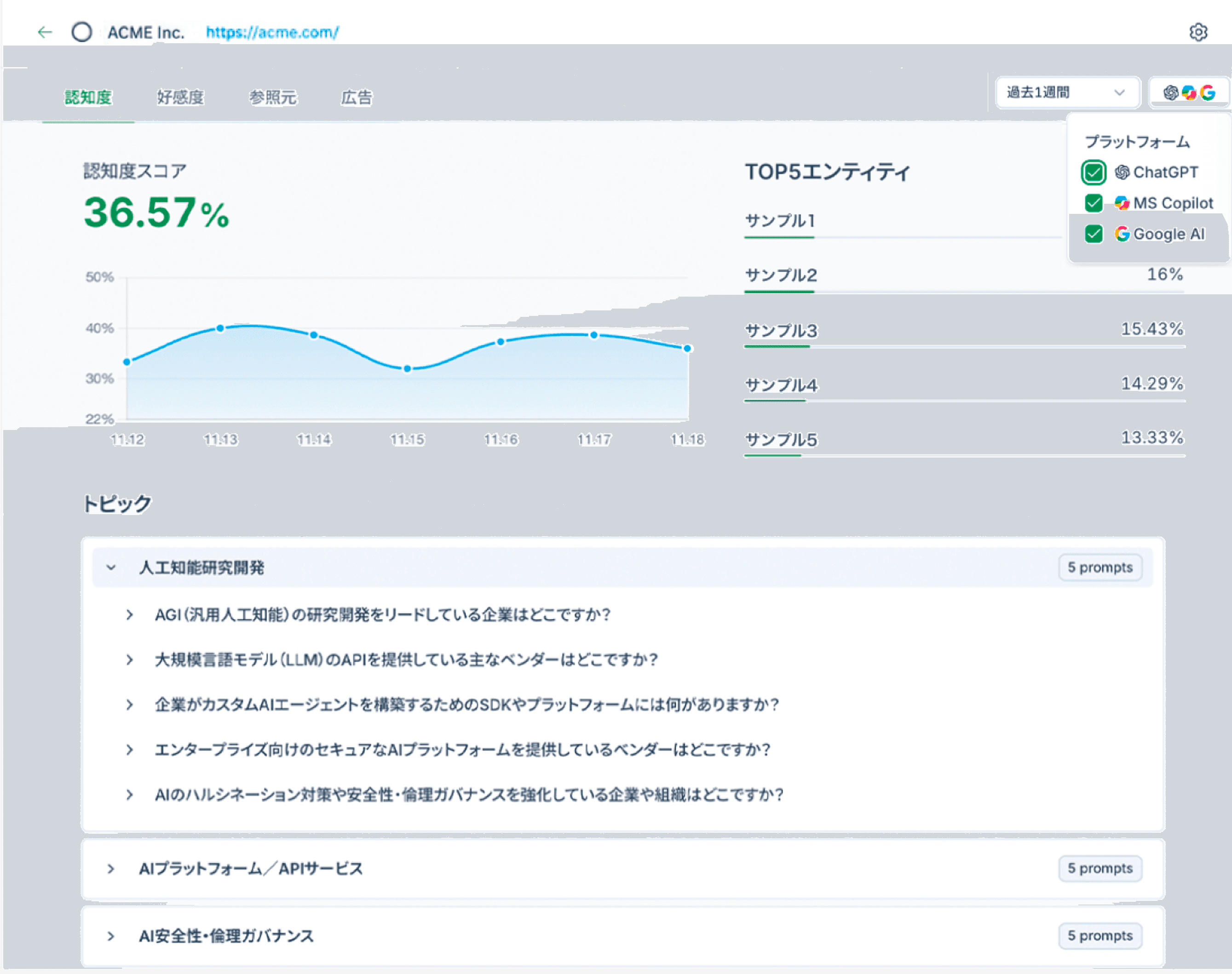This screenshot has height=974, width=1232.
Task: Click 5 prompts badge on AI安全性 row
Action: pos(1100,936)
